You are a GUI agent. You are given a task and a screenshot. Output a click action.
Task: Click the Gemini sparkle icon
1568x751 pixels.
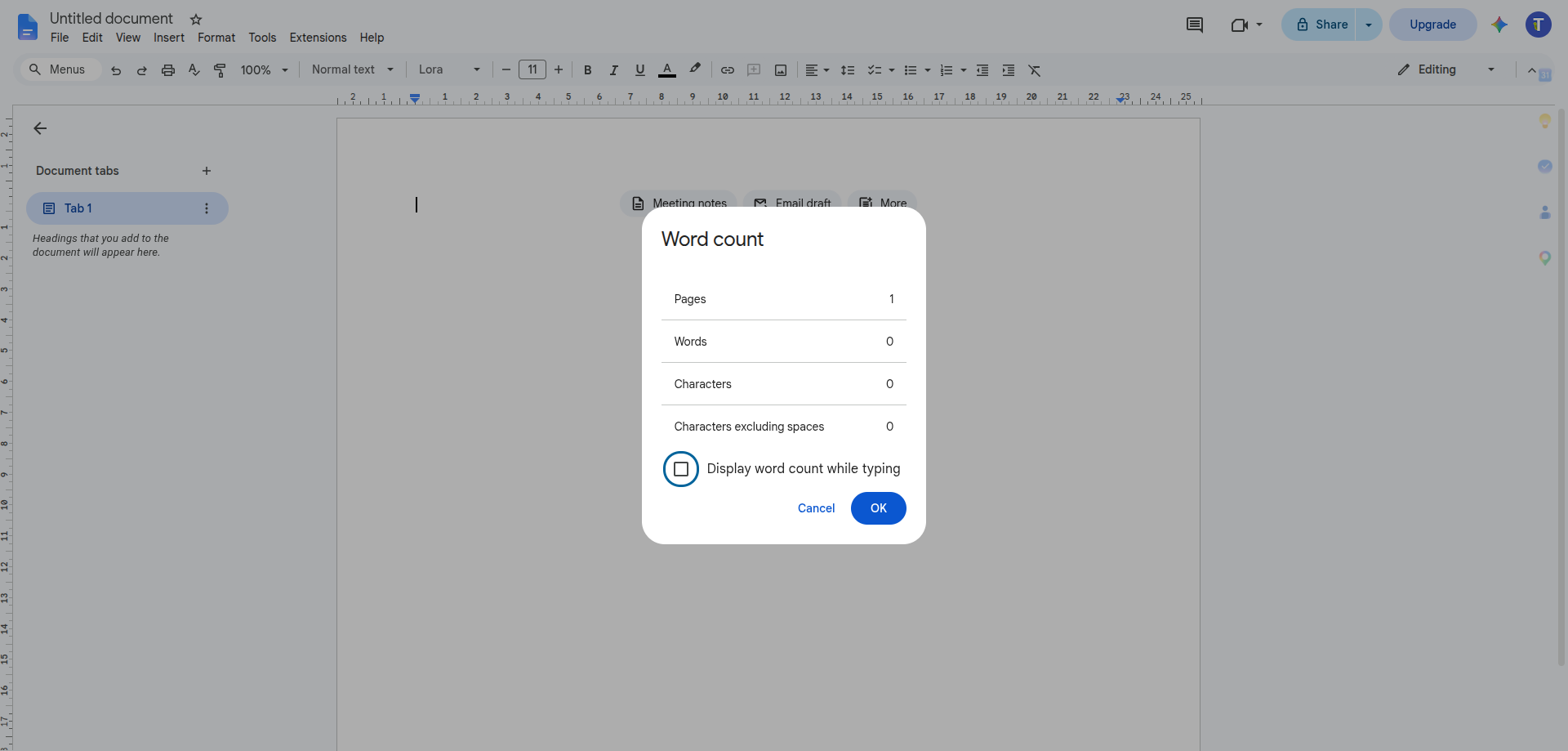tap(1499, 25)
